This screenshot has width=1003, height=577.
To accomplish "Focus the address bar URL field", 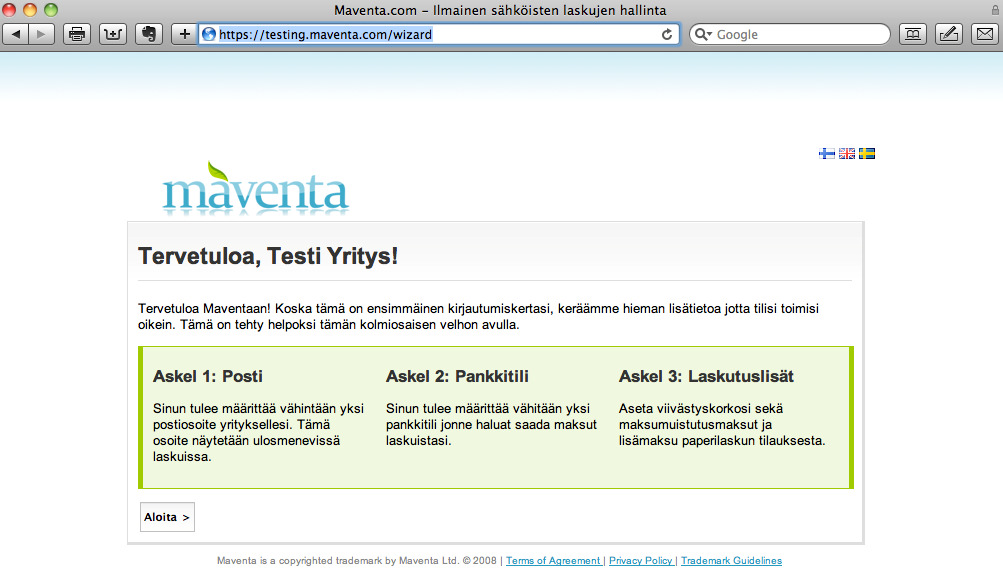I will (x=439, y=34).
